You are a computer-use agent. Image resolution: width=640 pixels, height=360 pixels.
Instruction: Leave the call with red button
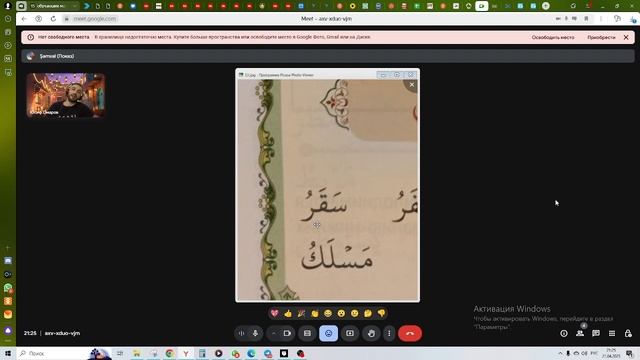coord(410,333)
